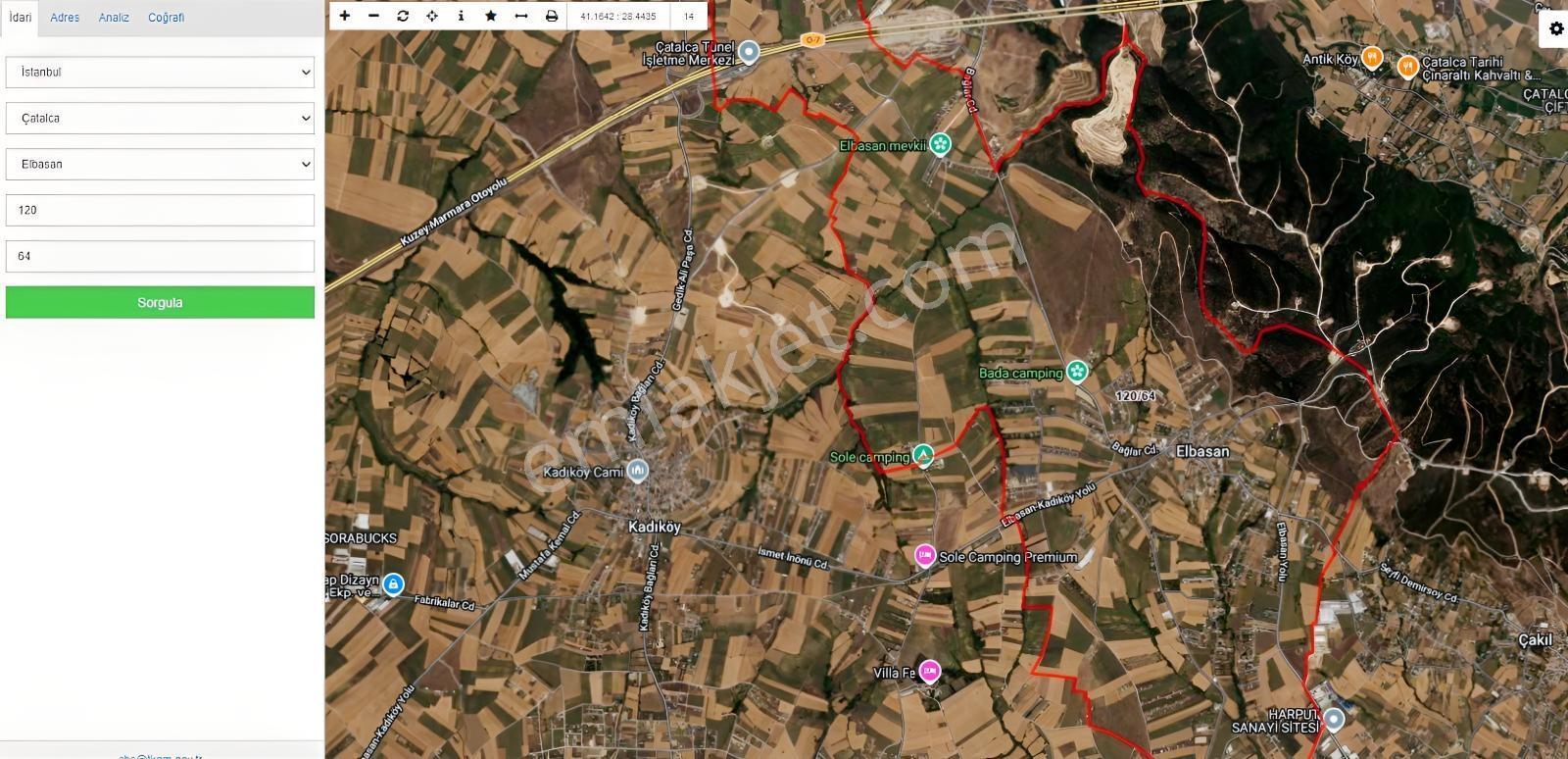Click the ada field containing 120
Screen dimensions: 1568x759
[x=160, y=210]
